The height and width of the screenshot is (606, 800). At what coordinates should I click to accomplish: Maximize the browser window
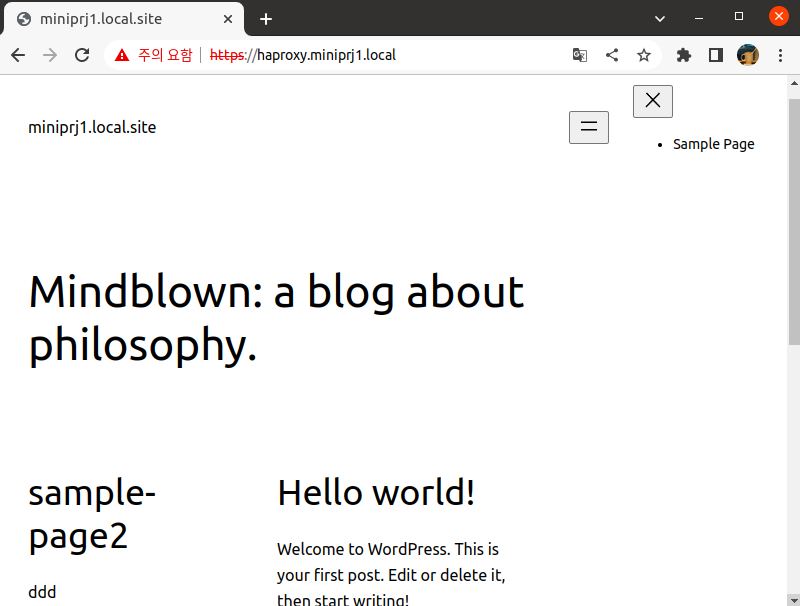[739, 17]
